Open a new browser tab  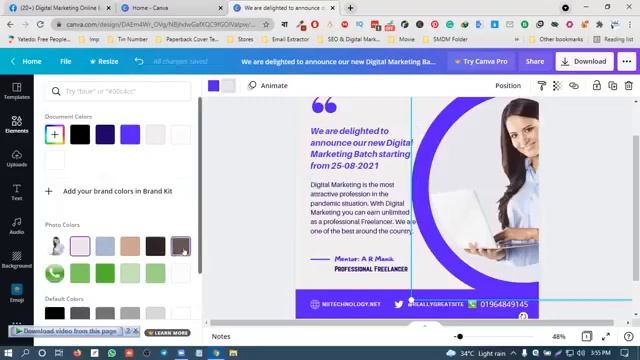(350, 8)
